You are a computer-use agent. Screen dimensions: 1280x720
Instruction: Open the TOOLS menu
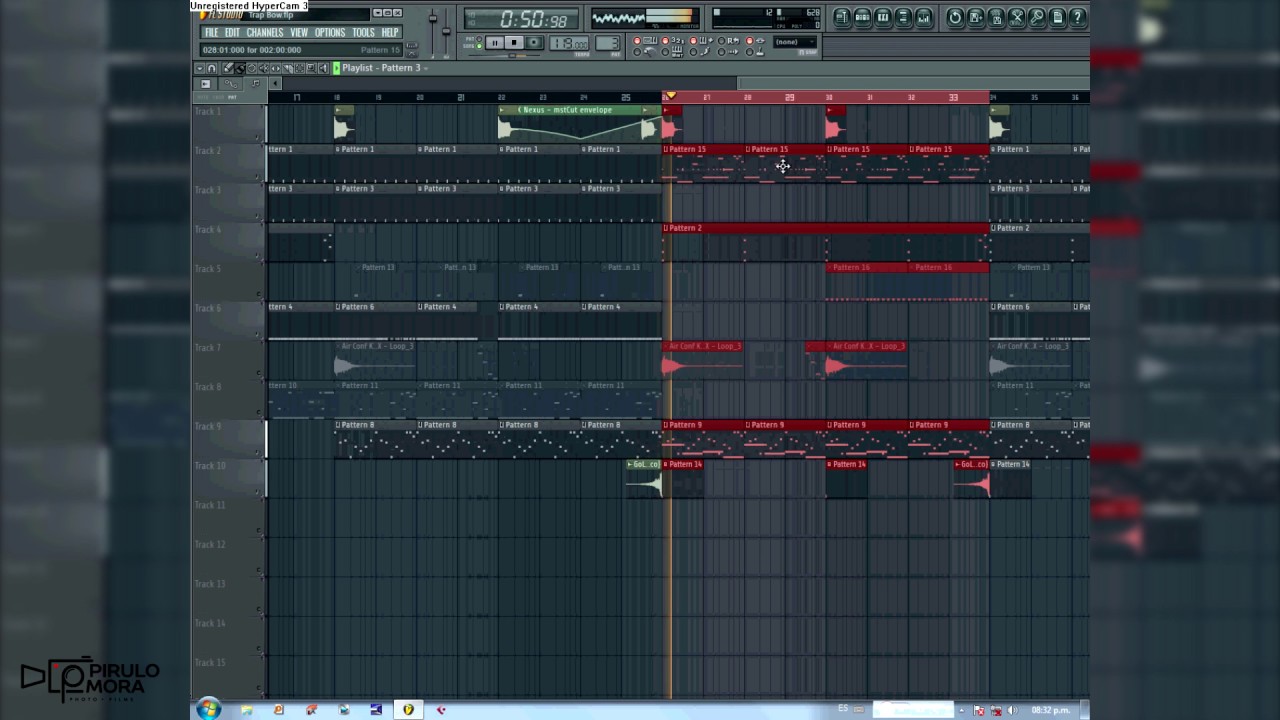pyautogui.click(x=363, y=33)
